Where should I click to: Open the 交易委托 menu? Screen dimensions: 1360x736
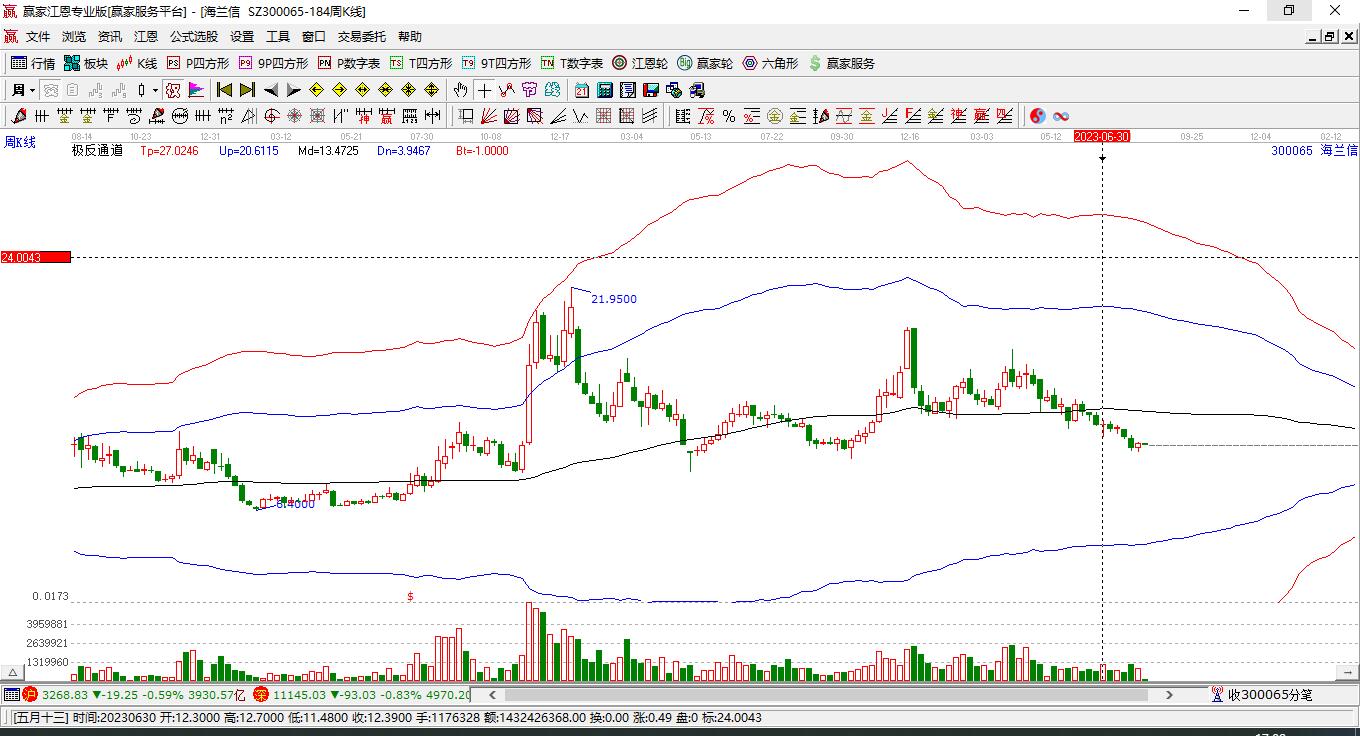362,37
